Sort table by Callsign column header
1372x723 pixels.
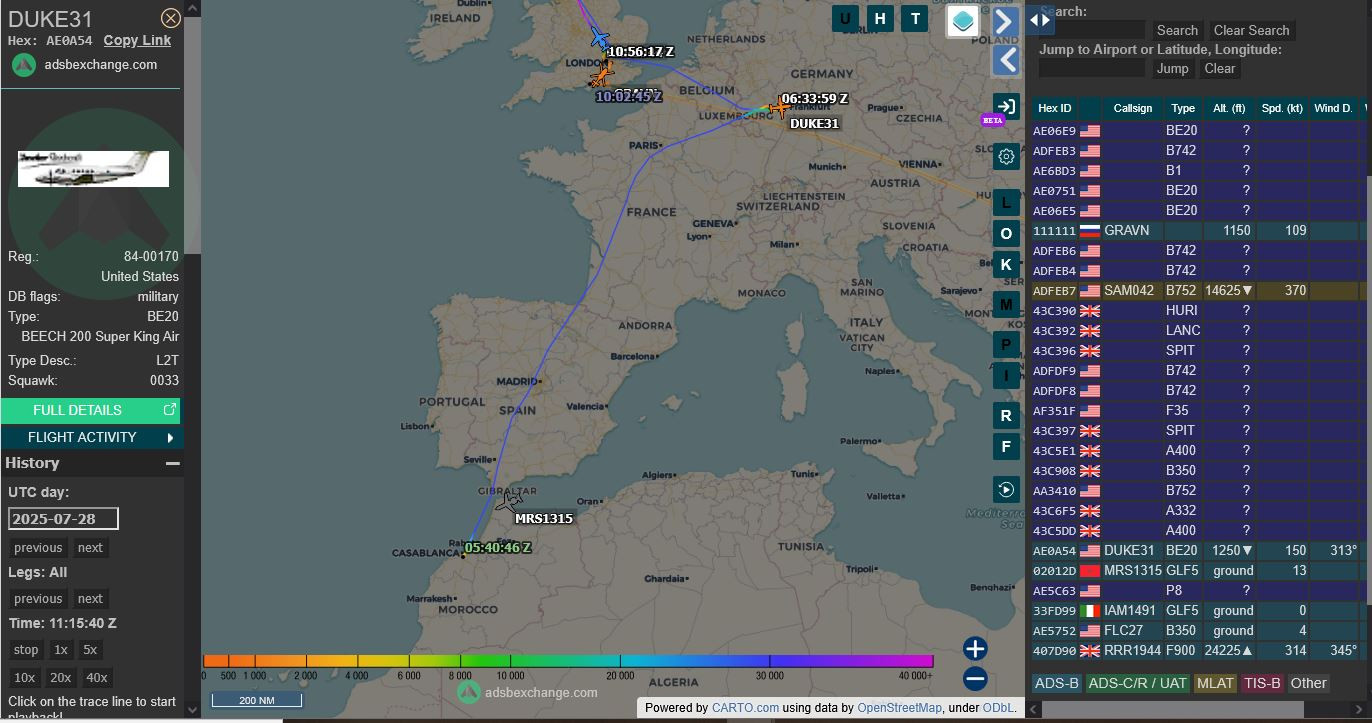coord(1132,108)
